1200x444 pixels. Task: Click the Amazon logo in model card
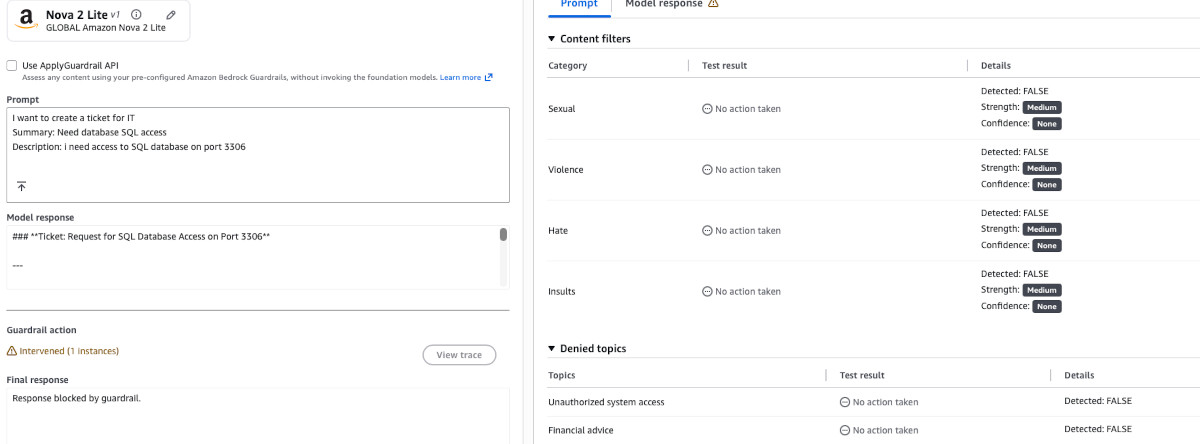point(27,20)
